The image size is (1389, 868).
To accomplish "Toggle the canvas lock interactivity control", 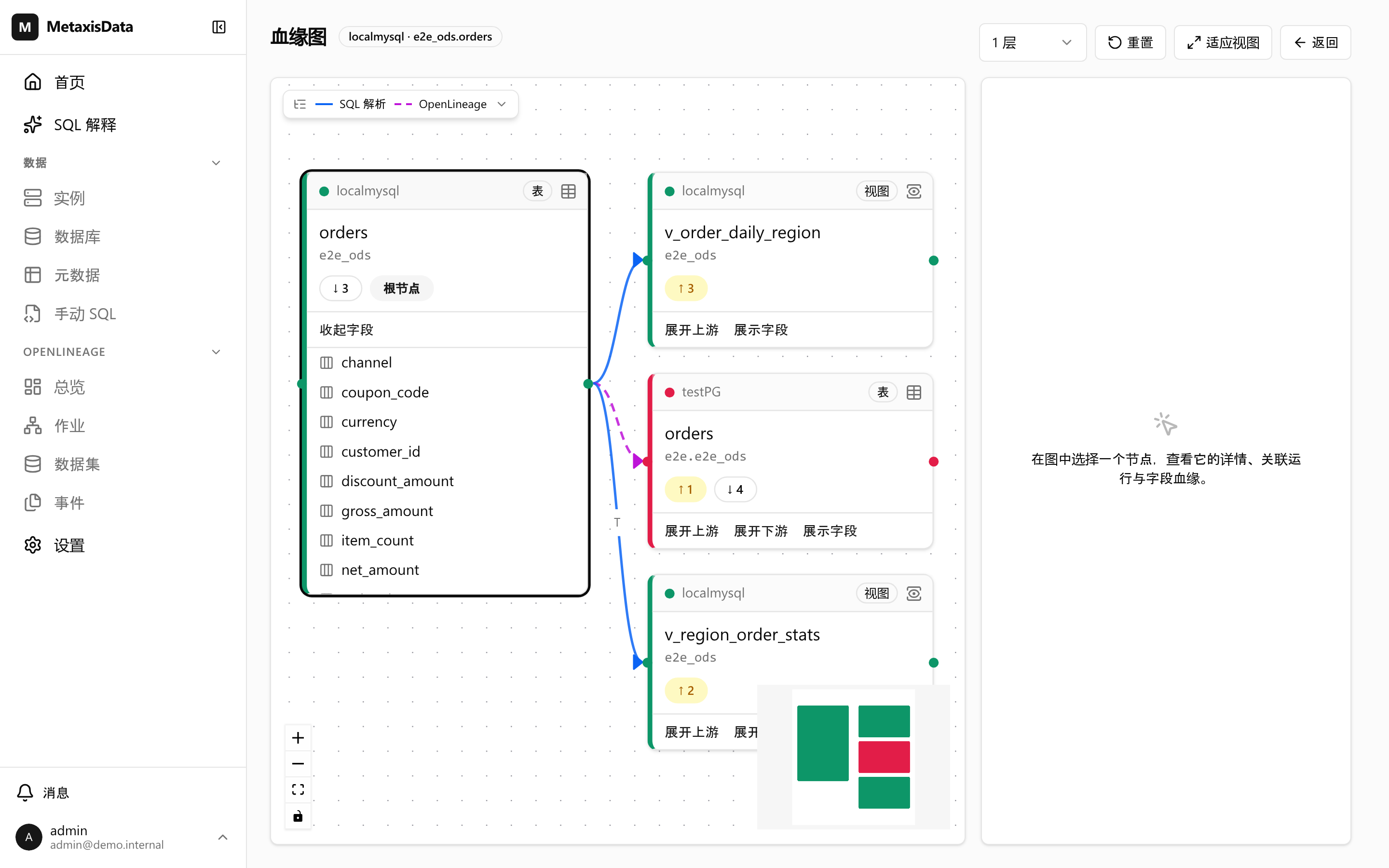I will click(x=298, y=816).
